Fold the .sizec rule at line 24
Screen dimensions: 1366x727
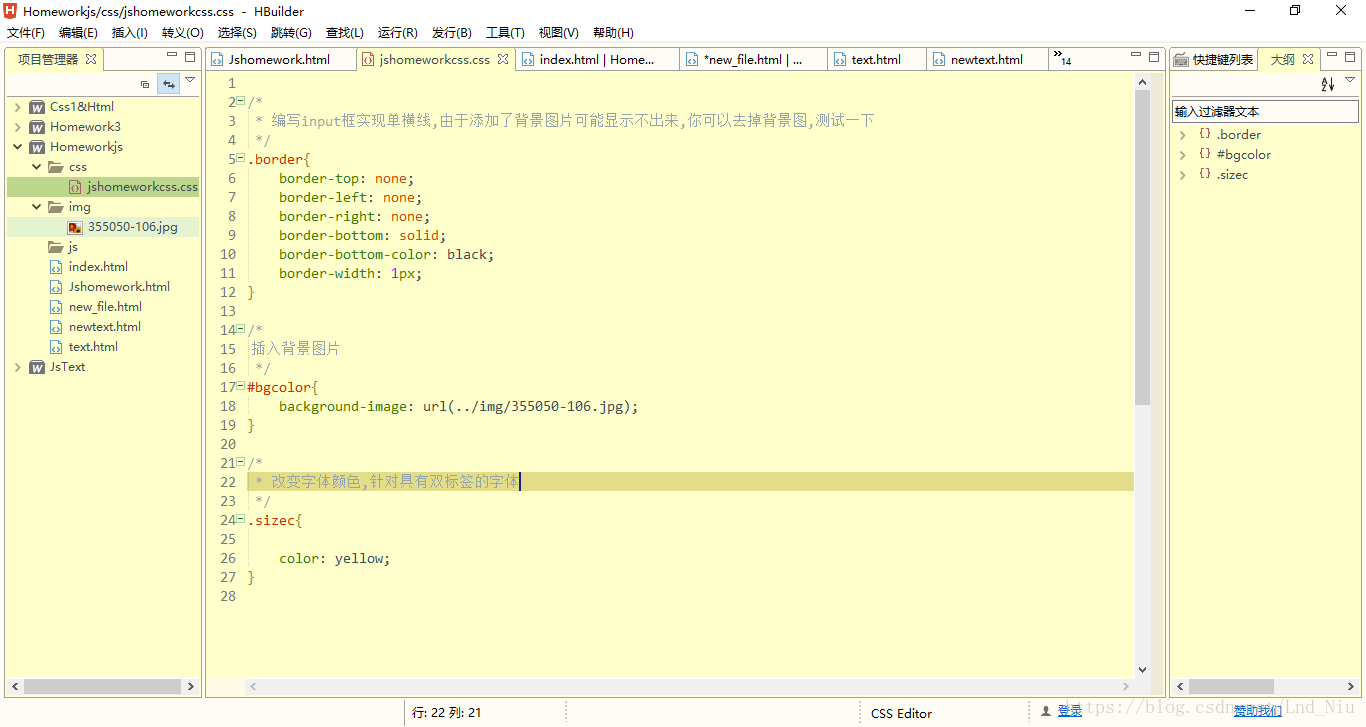pos(241,520)
